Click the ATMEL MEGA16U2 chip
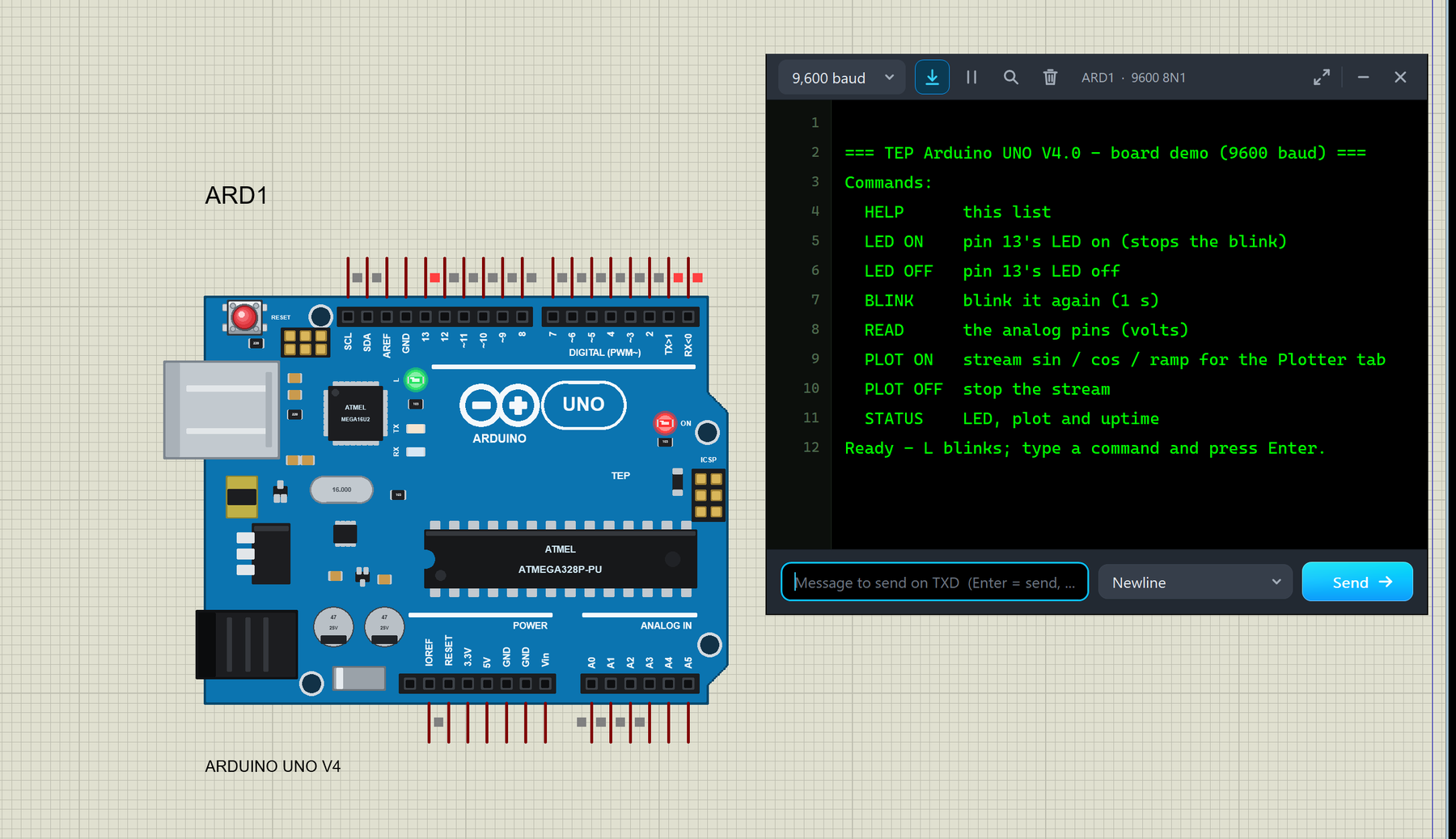 tap(355, 413)
